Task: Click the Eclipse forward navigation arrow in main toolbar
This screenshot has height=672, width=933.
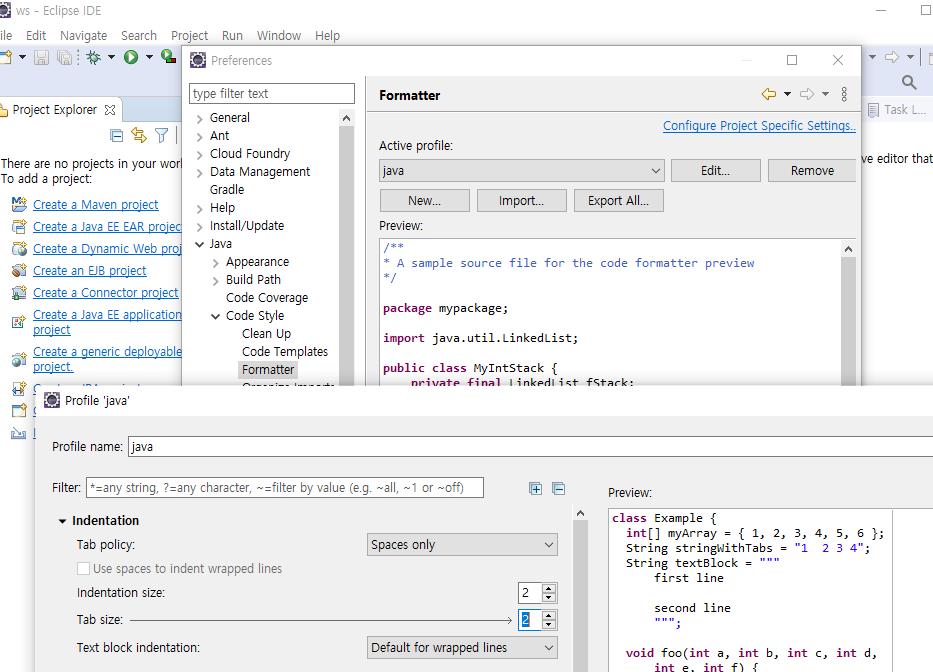Action: [x=891, y=57]
